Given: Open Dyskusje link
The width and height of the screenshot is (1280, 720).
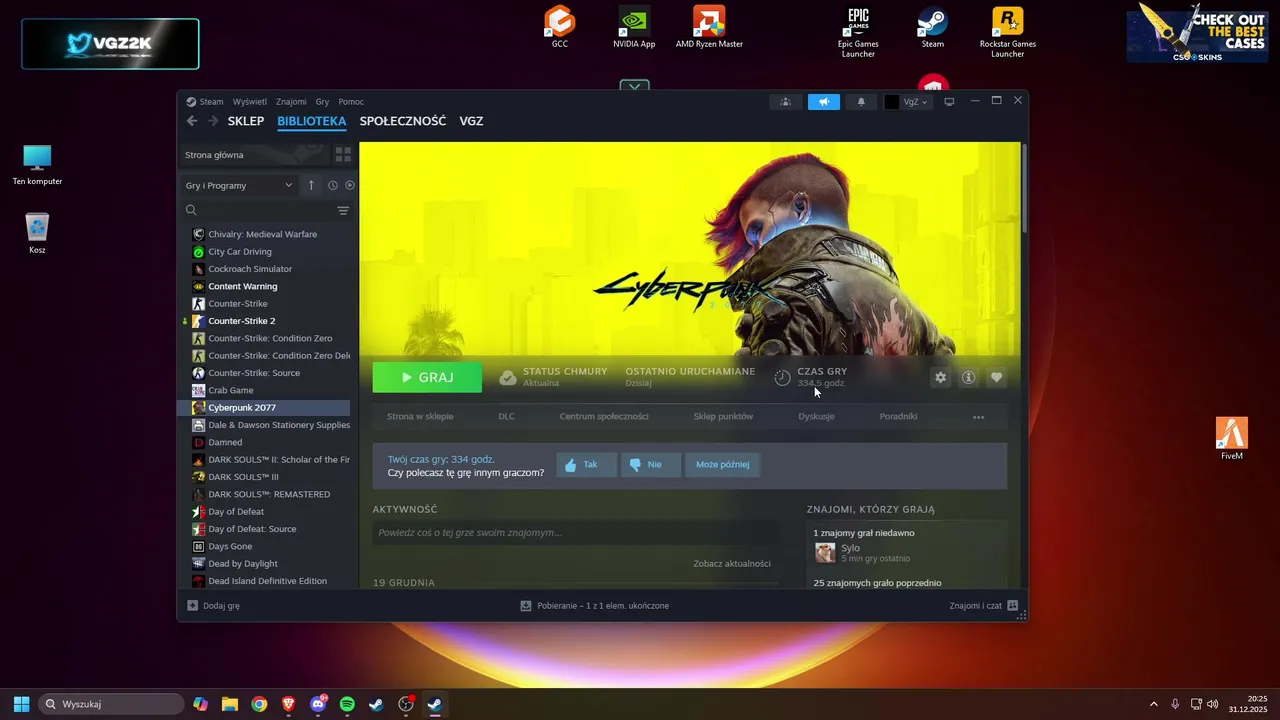Looking at the screenshot, I should pyautogui.click(x=816, y=416).
